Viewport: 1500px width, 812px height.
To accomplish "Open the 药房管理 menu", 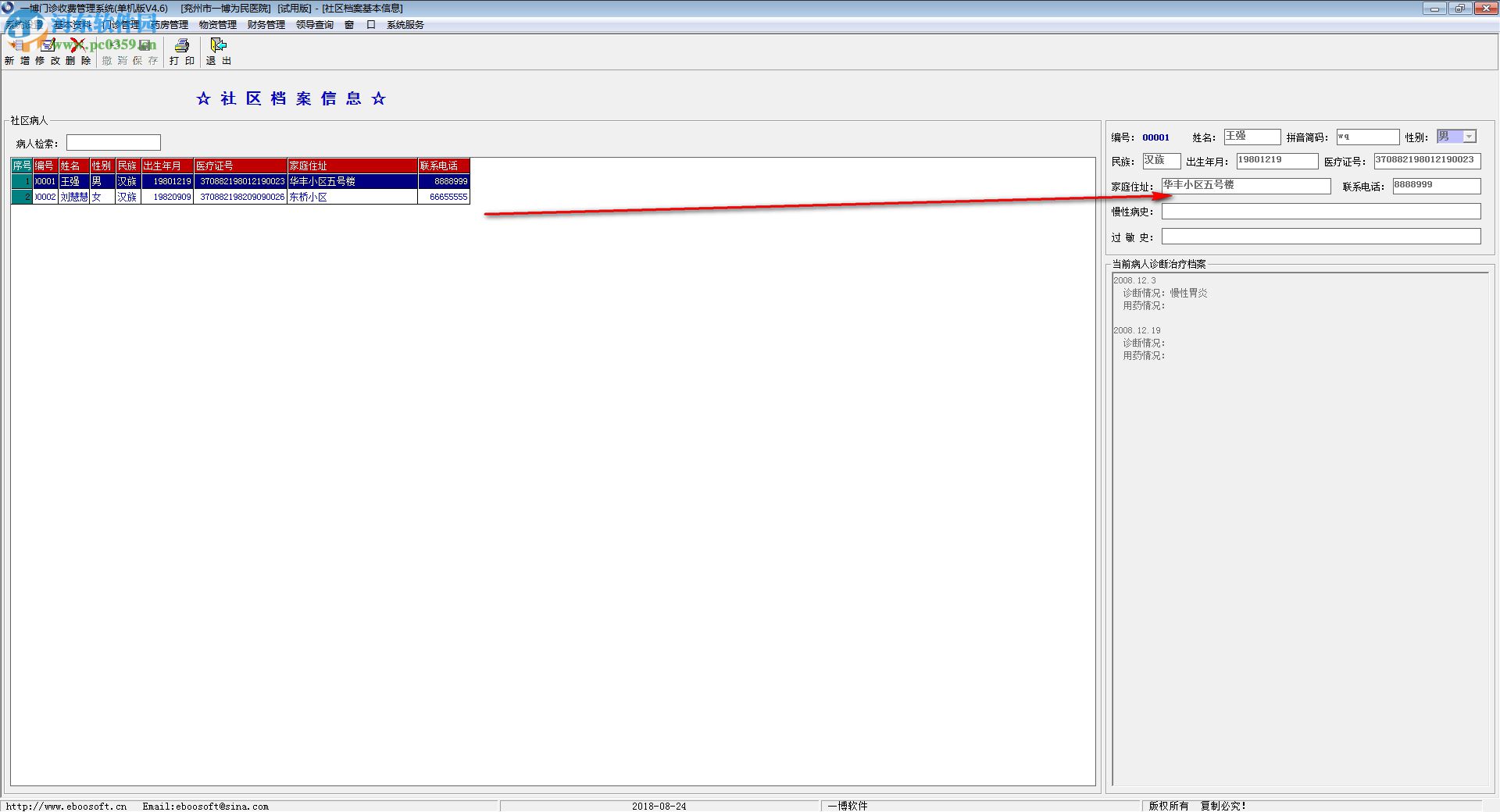I will 169,25.
